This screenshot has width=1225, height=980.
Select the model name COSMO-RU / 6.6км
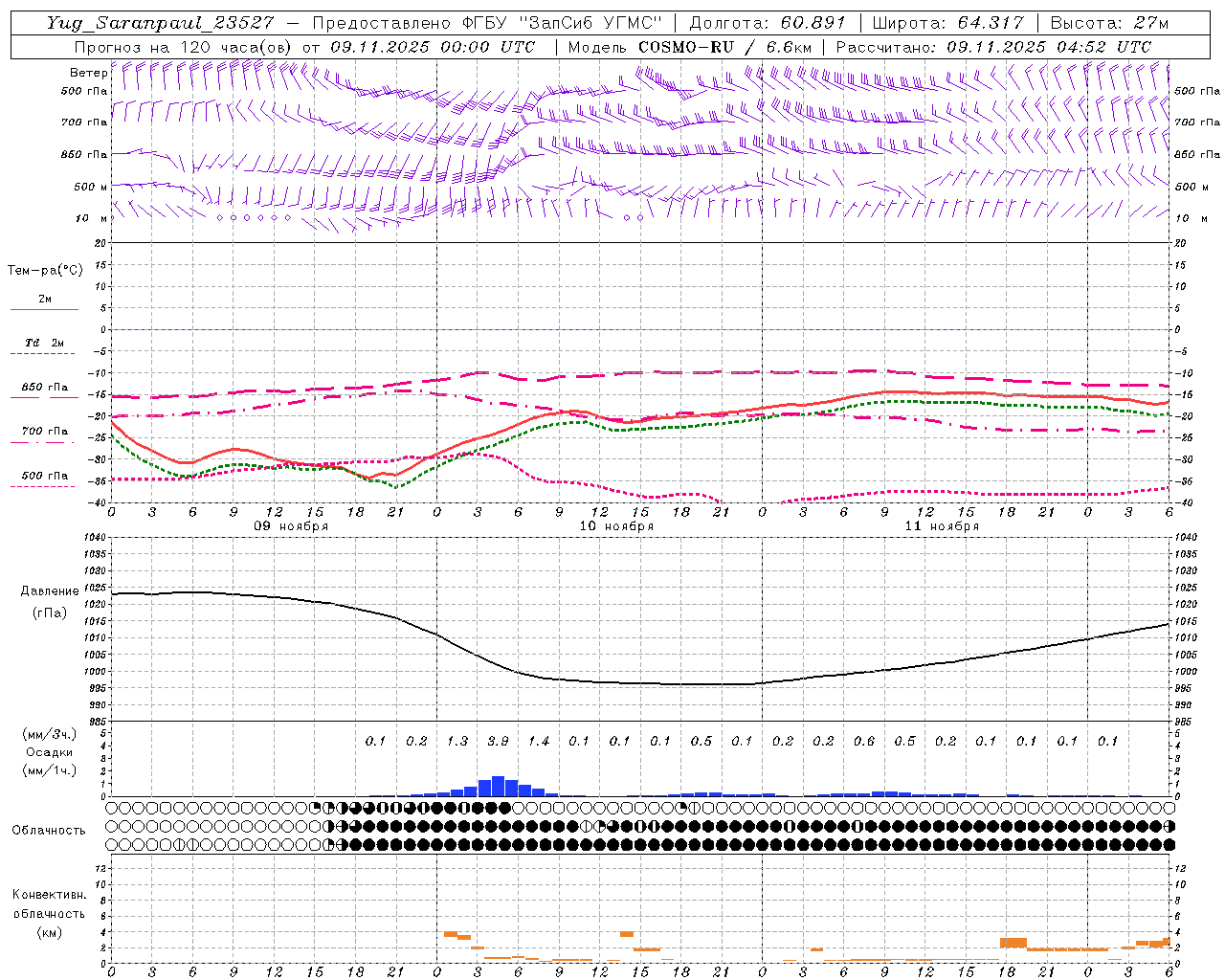click(724, 47)
